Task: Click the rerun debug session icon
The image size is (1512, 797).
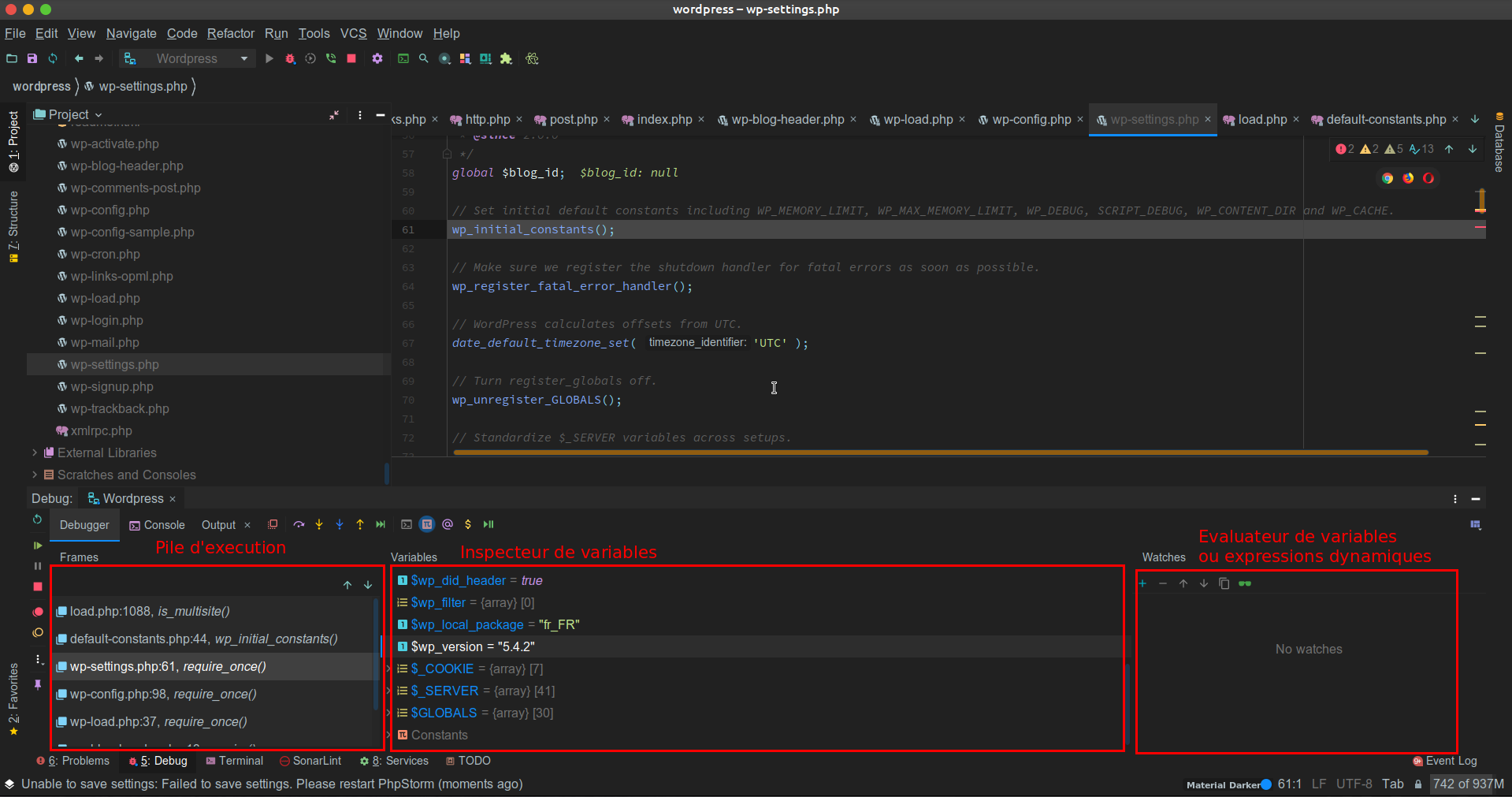Action: (37, 520)
